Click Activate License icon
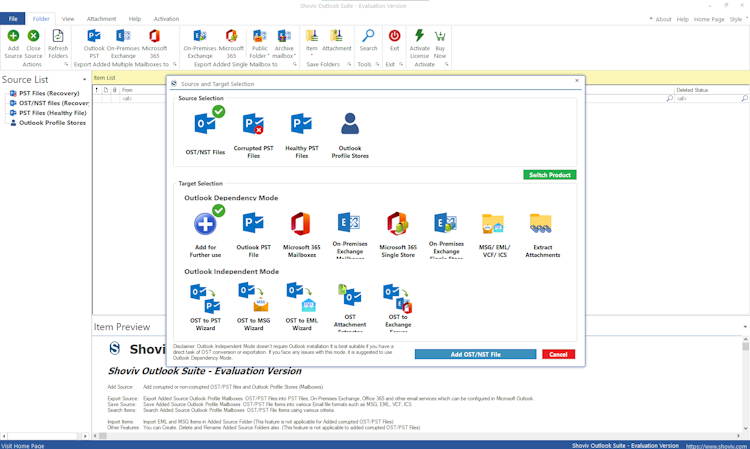The width and height of the screenshot is (750, 449). pos(419,44)
